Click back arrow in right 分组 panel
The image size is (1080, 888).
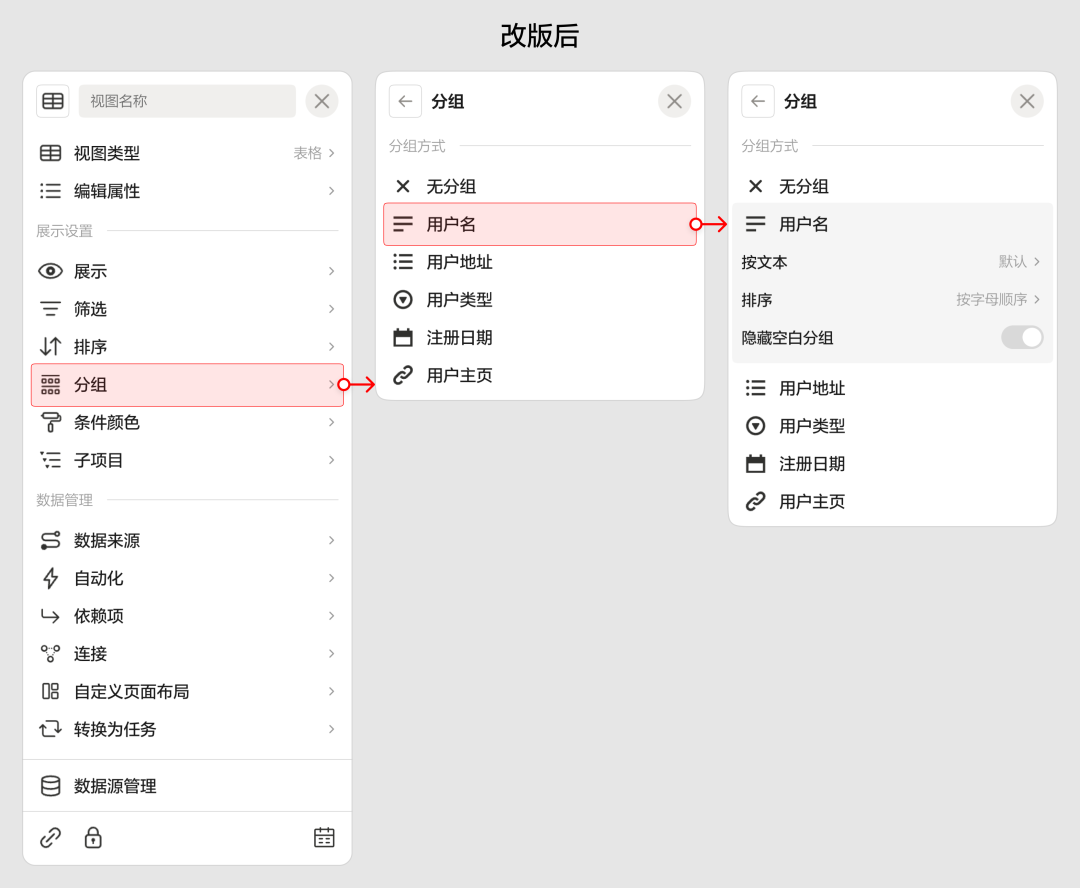tap(758, 101)
